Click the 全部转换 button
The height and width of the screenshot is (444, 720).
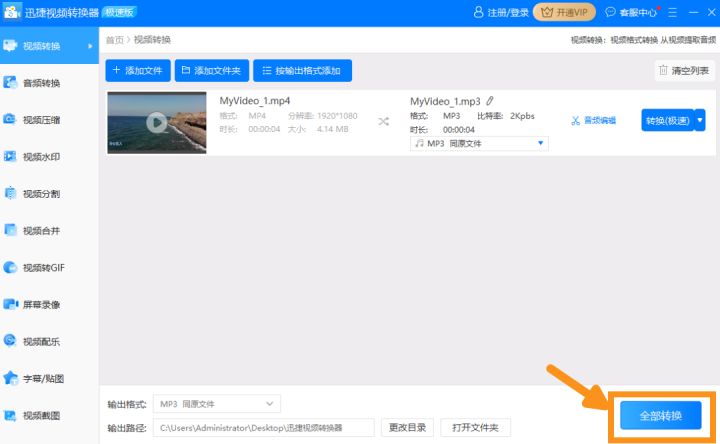pyautogui.click(x=661, y=416)
